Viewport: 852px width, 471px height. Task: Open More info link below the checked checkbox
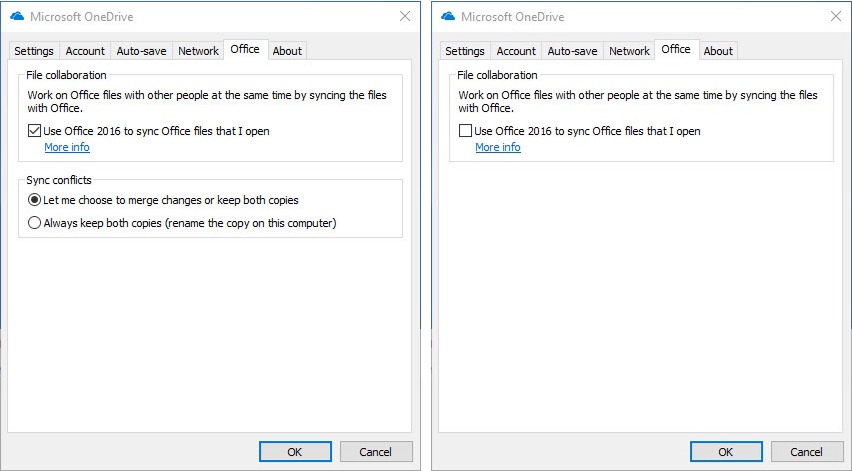[67, 147]
